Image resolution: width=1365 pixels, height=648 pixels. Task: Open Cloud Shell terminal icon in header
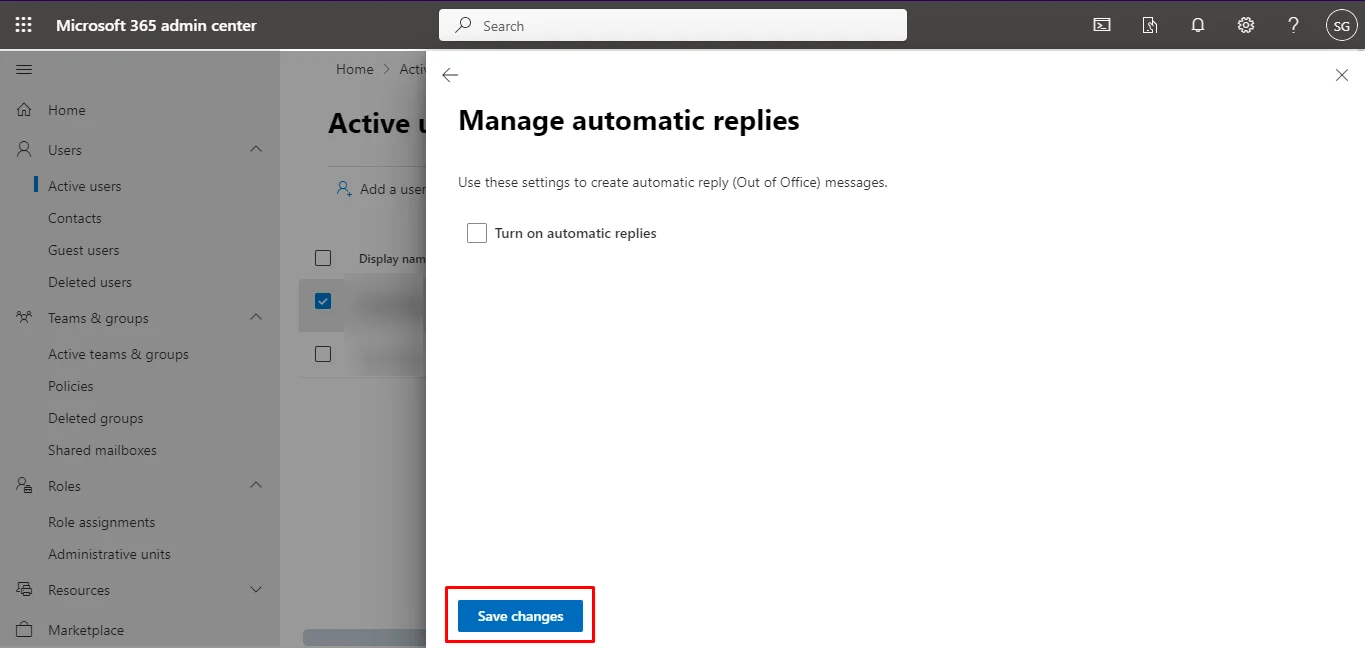click(1101, 25)
